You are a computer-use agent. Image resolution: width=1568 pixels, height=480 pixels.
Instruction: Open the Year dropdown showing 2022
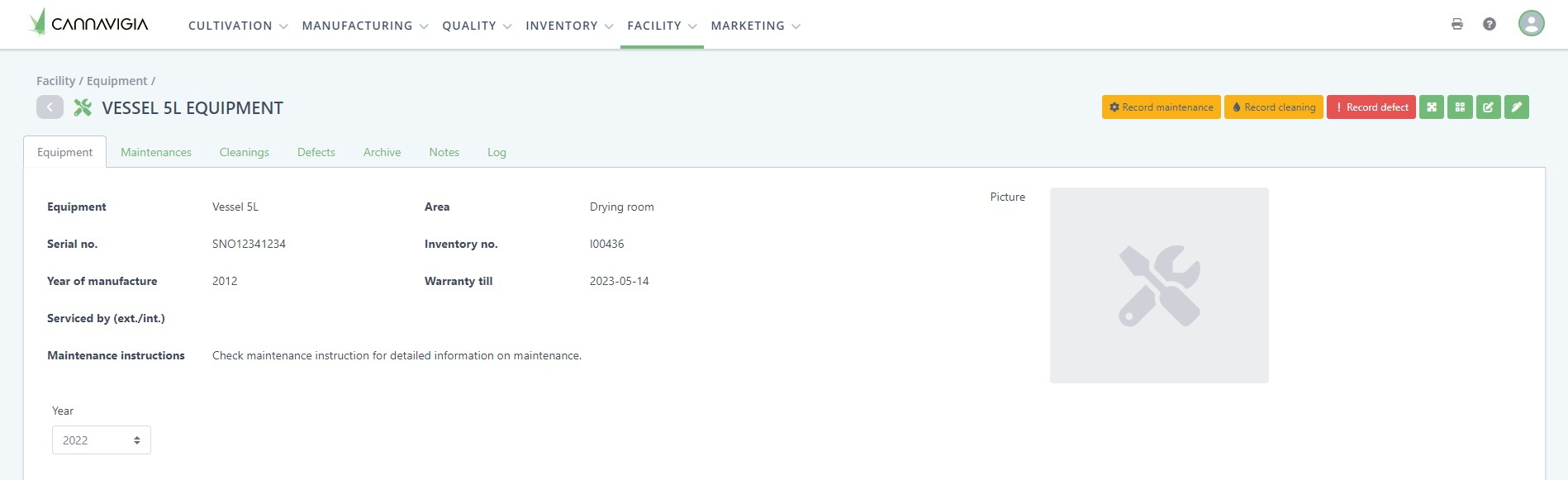[102, 440]
